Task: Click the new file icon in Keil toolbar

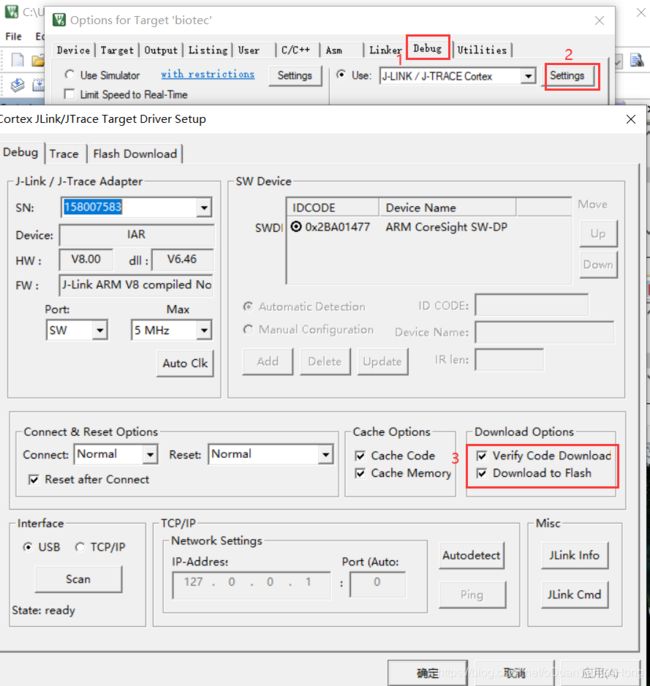Action: (17, 60)
